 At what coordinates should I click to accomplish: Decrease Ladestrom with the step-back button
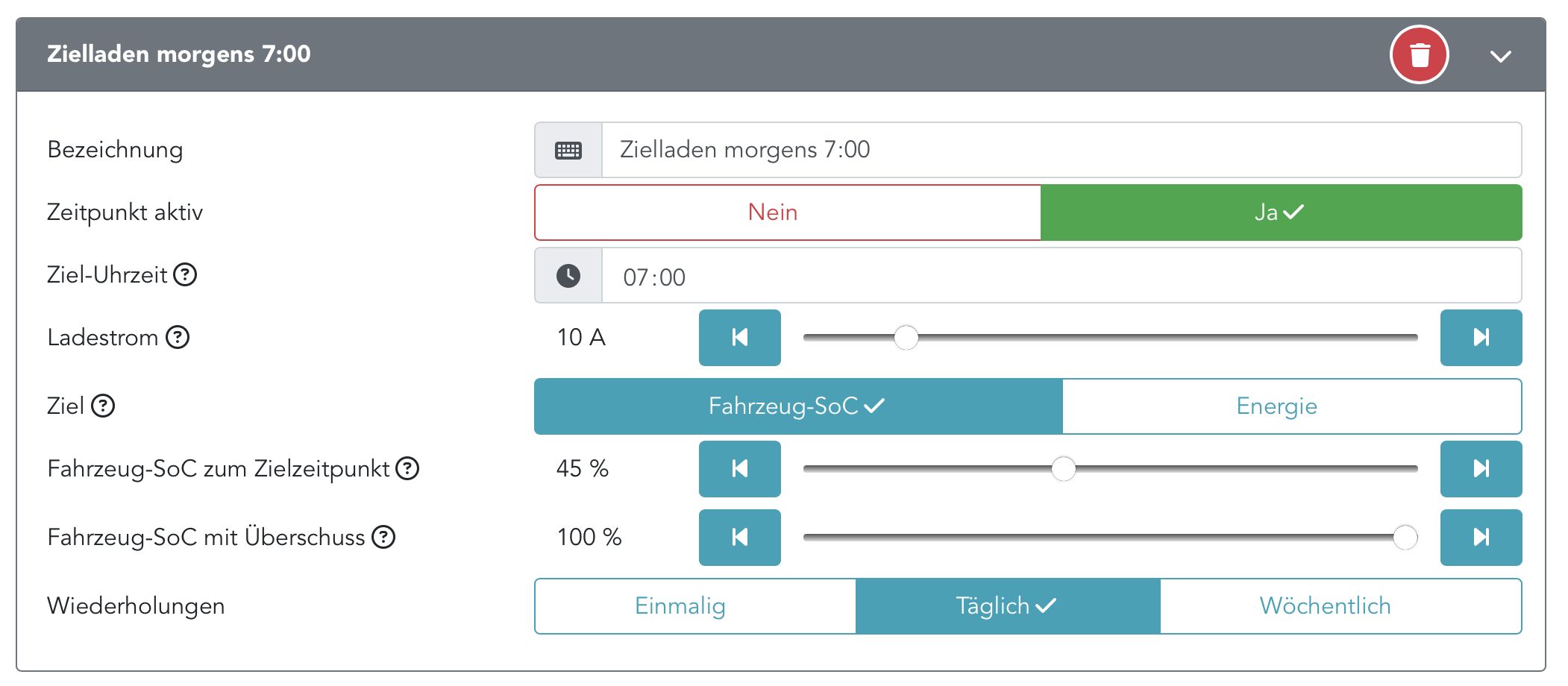tap(739, 338)
